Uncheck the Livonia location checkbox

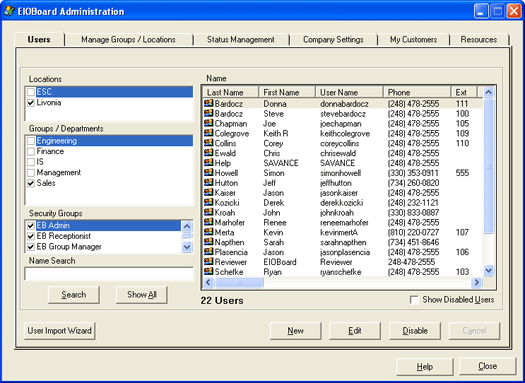(31, 102)
